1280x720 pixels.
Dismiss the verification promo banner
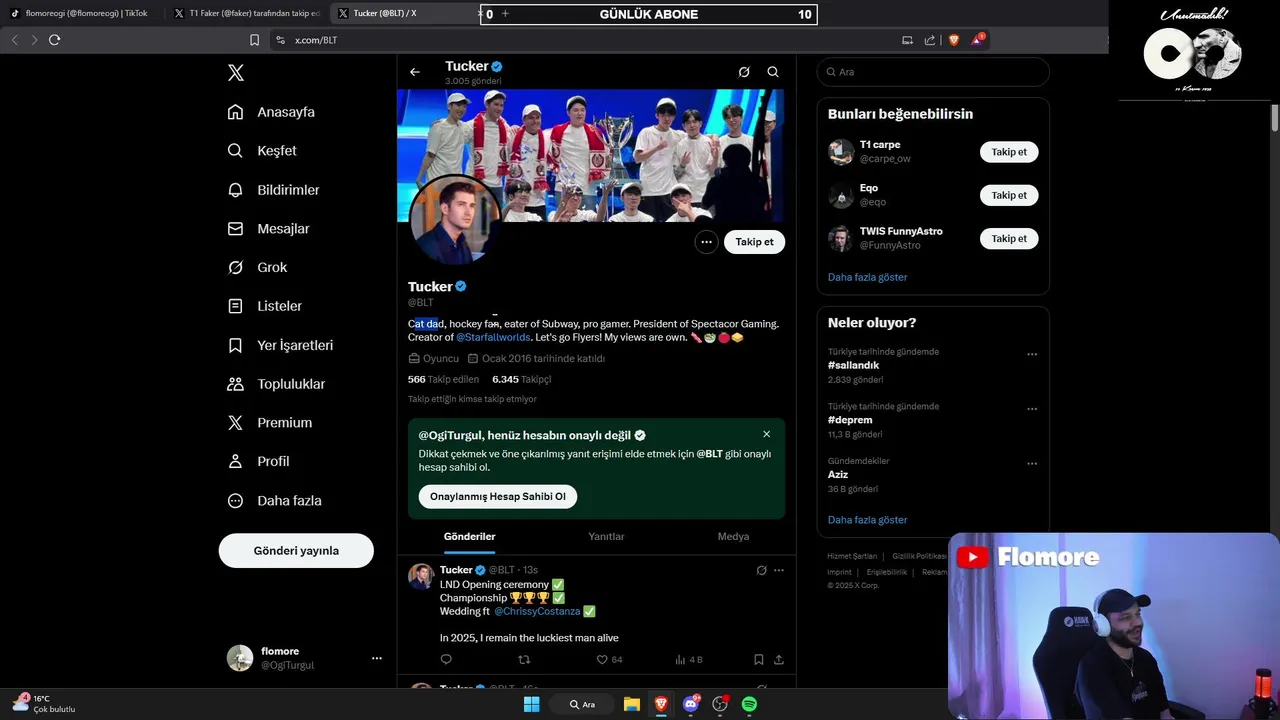tap(767, 434)
